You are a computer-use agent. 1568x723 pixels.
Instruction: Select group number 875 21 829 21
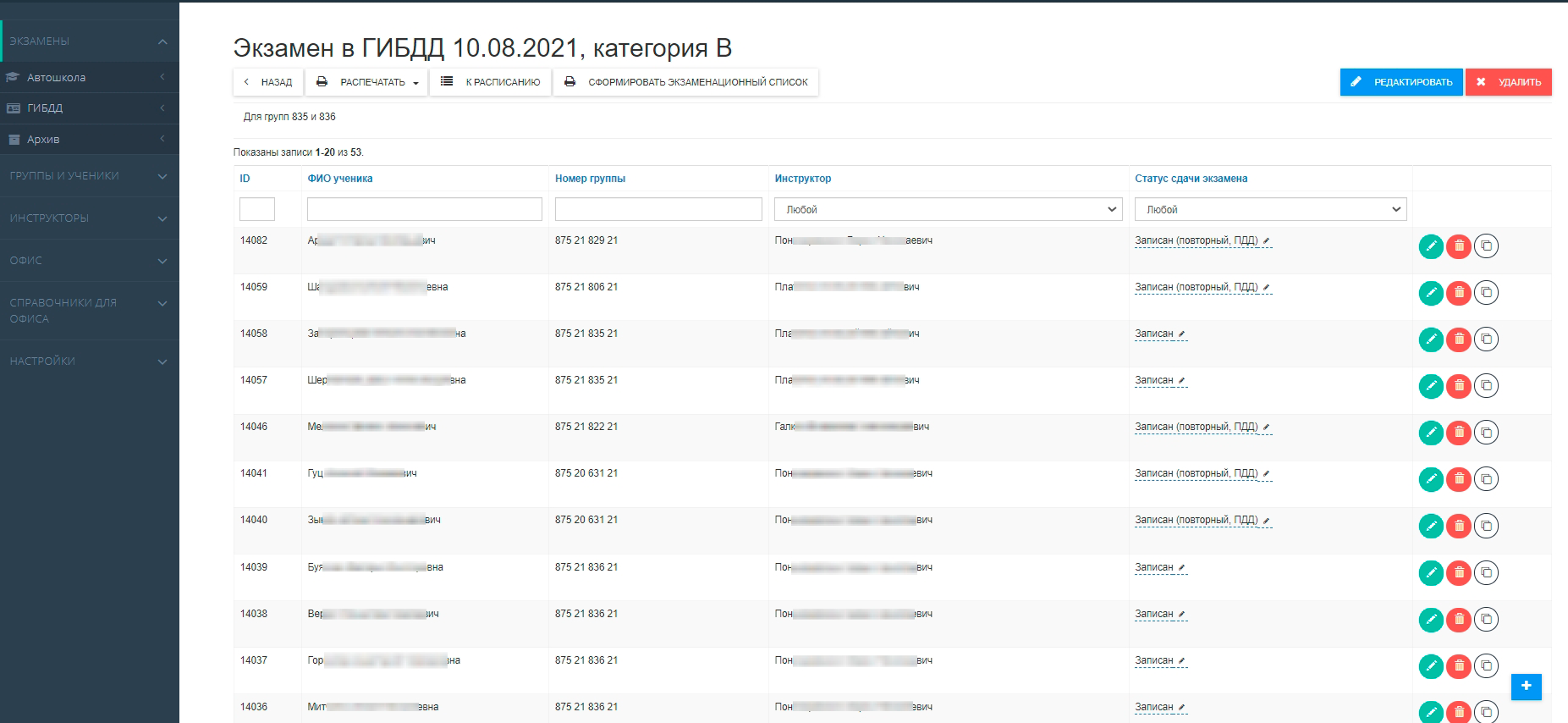point(586,240)
